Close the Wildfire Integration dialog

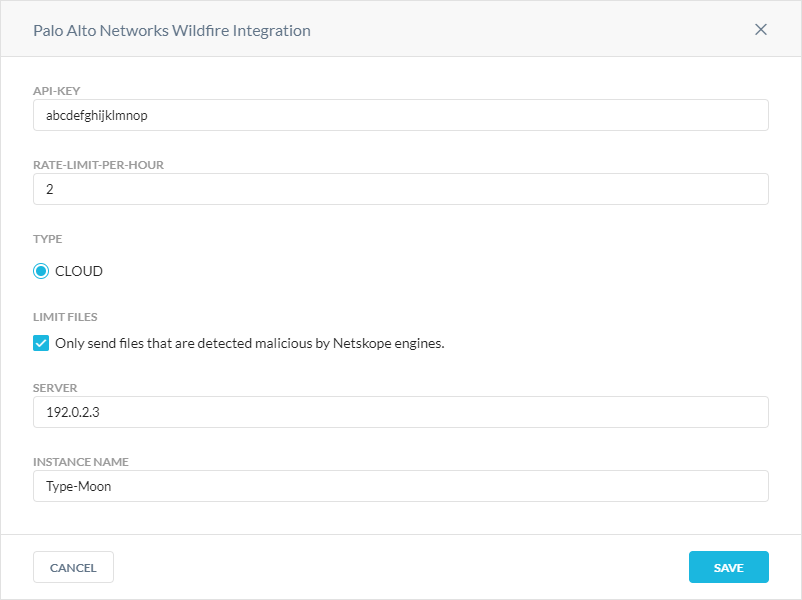click(761, 30)
